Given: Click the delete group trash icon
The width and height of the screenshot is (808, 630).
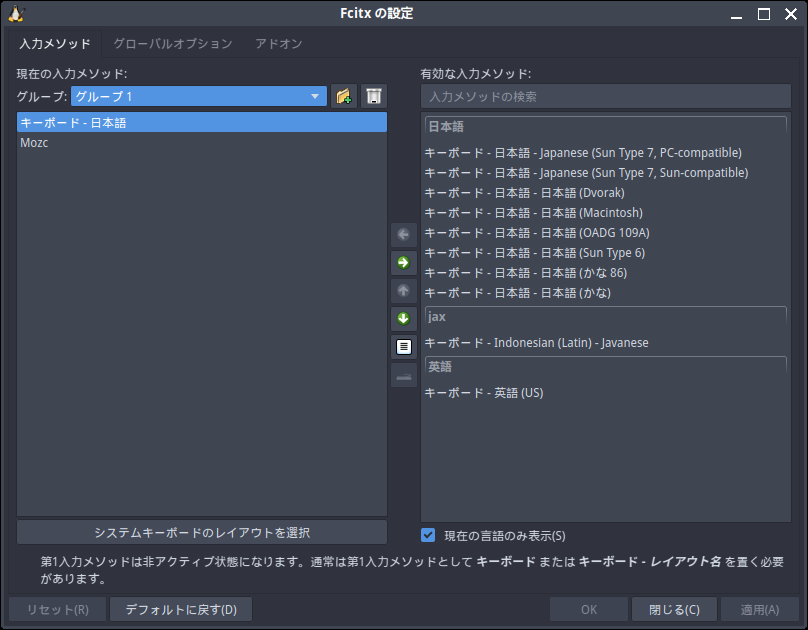Looking at the screenshot, I should (x=374, y=96).
